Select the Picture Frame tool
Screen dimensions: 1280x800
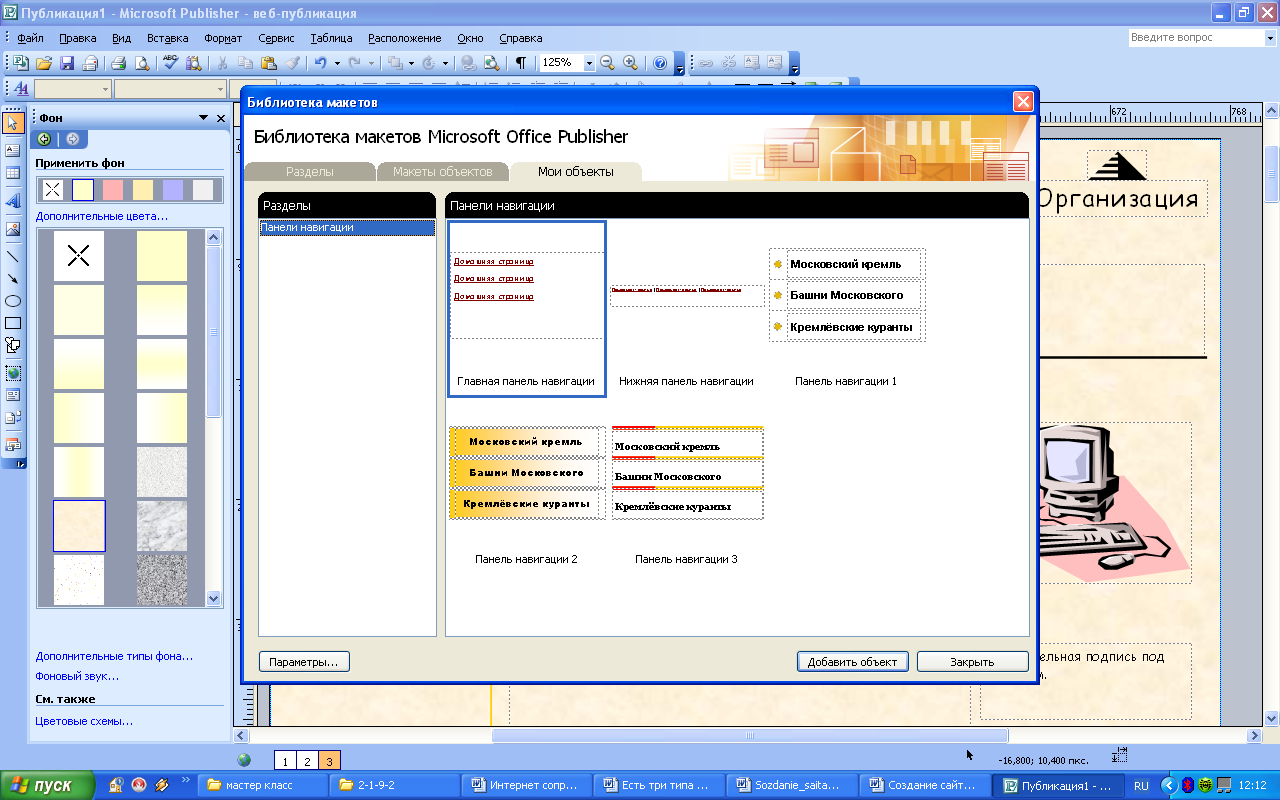coord(13,228)
